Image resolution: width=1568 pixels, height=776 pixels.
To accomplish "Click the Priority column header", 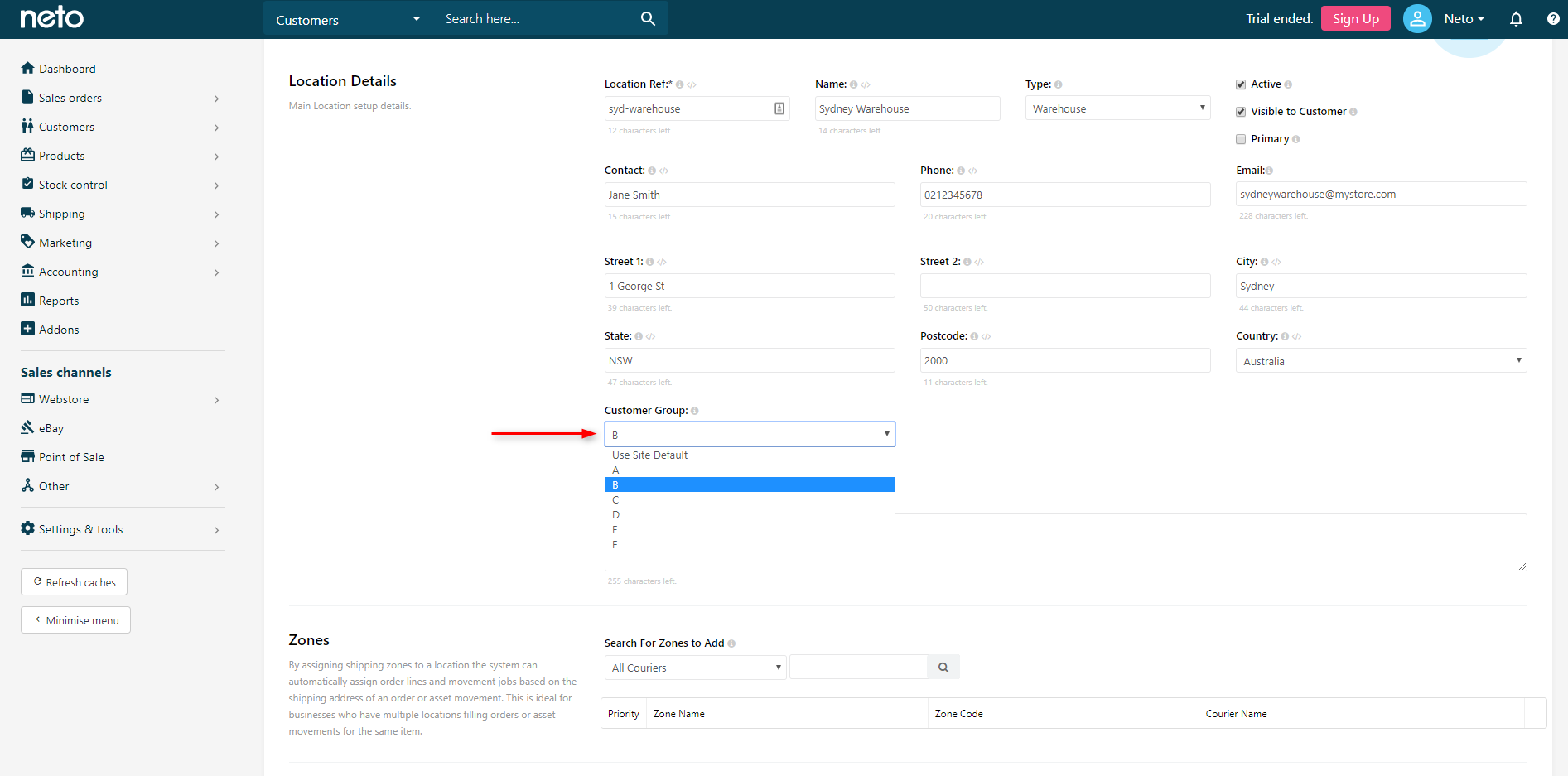I will [x=624, y=714].
